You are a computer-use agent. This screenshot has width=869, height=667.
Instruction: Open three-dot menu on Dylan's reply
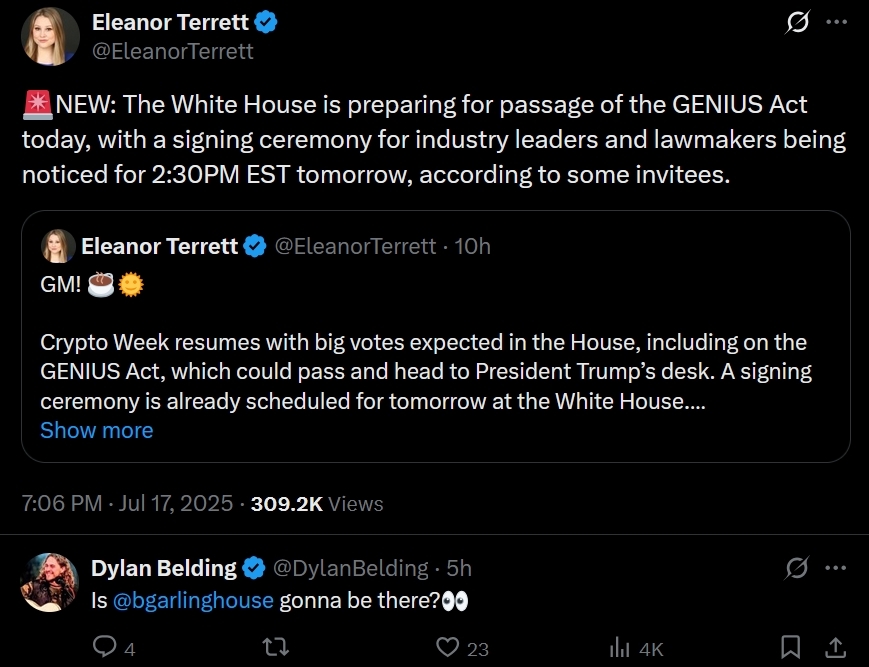(836, 568)
